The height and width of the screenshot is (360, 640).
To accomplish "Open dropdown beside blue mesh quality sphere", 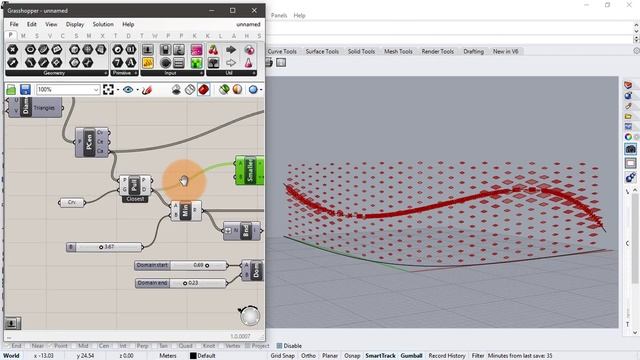I will coord(261,89).
